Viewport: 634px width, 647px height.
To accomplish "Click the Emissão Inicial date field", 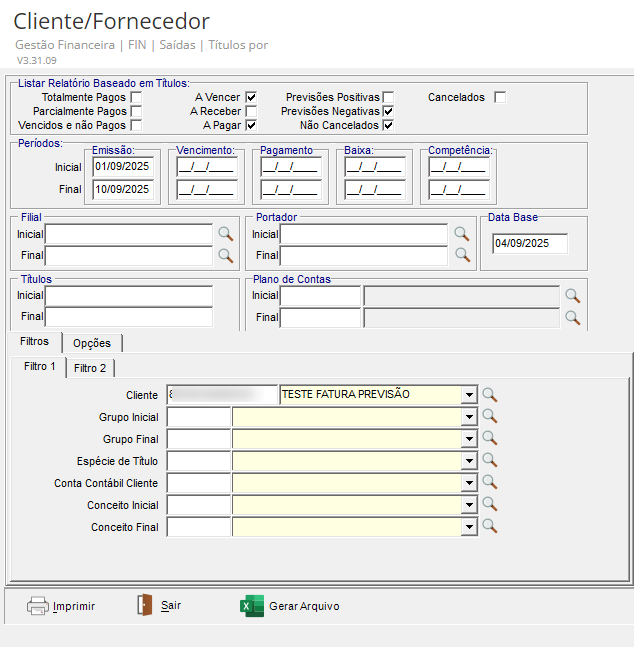I will click(x=123, y=167).
